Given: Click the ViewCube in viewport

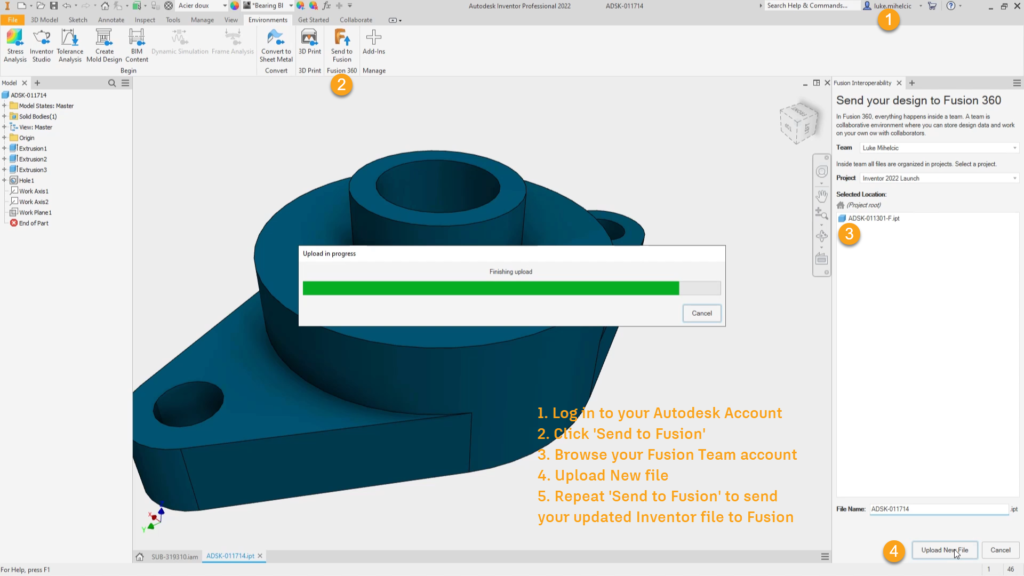Looking at the screenshot, I should (799, 123).
